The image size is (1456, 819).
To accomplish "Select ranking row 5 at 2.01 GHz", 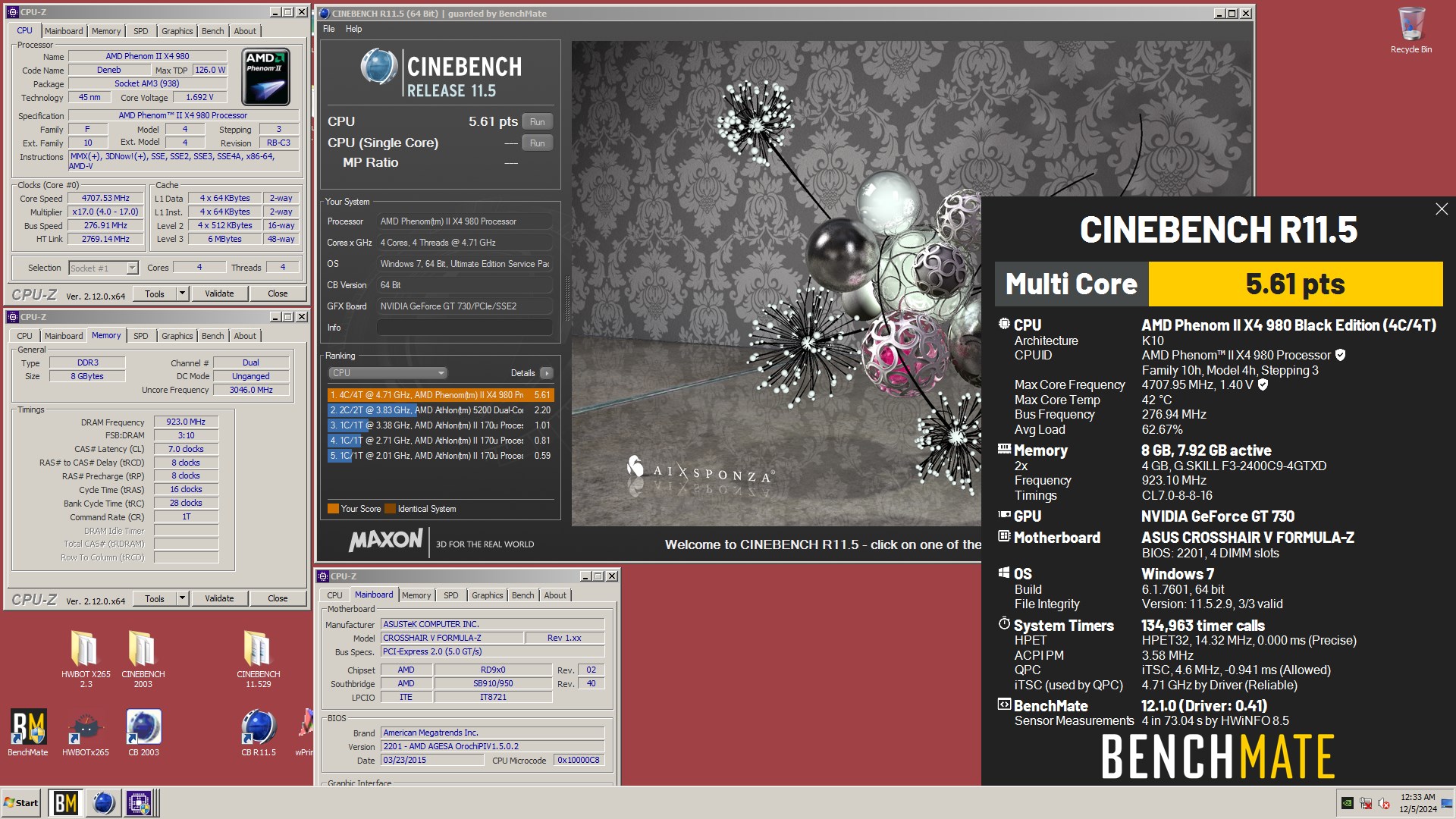I will click(441, 456).
